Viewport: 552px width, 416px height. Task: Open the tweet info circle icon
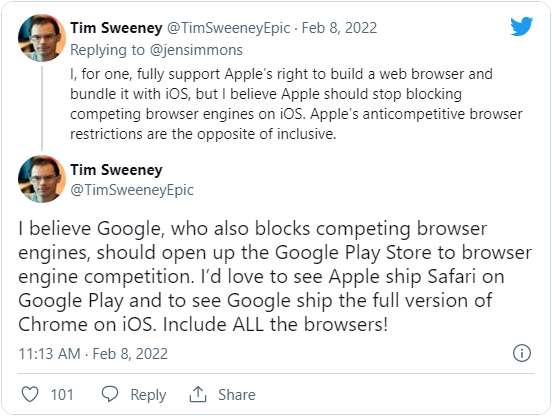[522, 353]
